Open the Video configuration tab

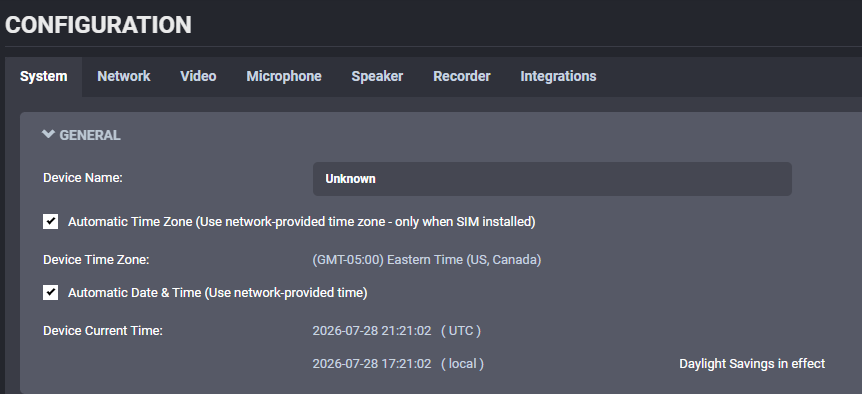[x=198, y=76]
